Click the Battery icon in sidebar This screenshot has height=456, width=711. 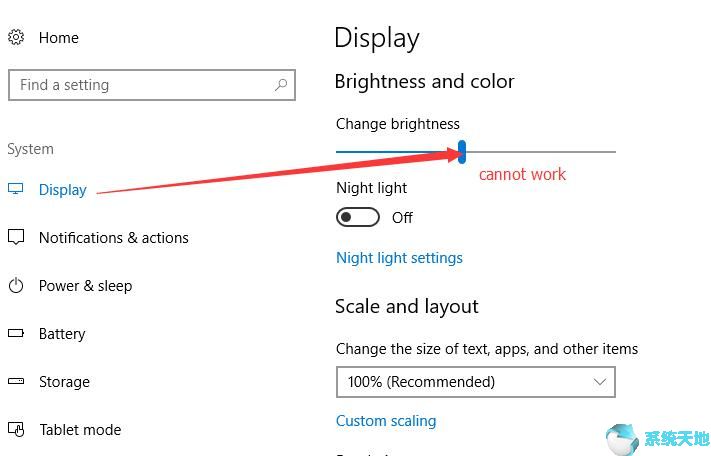[x=16, y=333]
